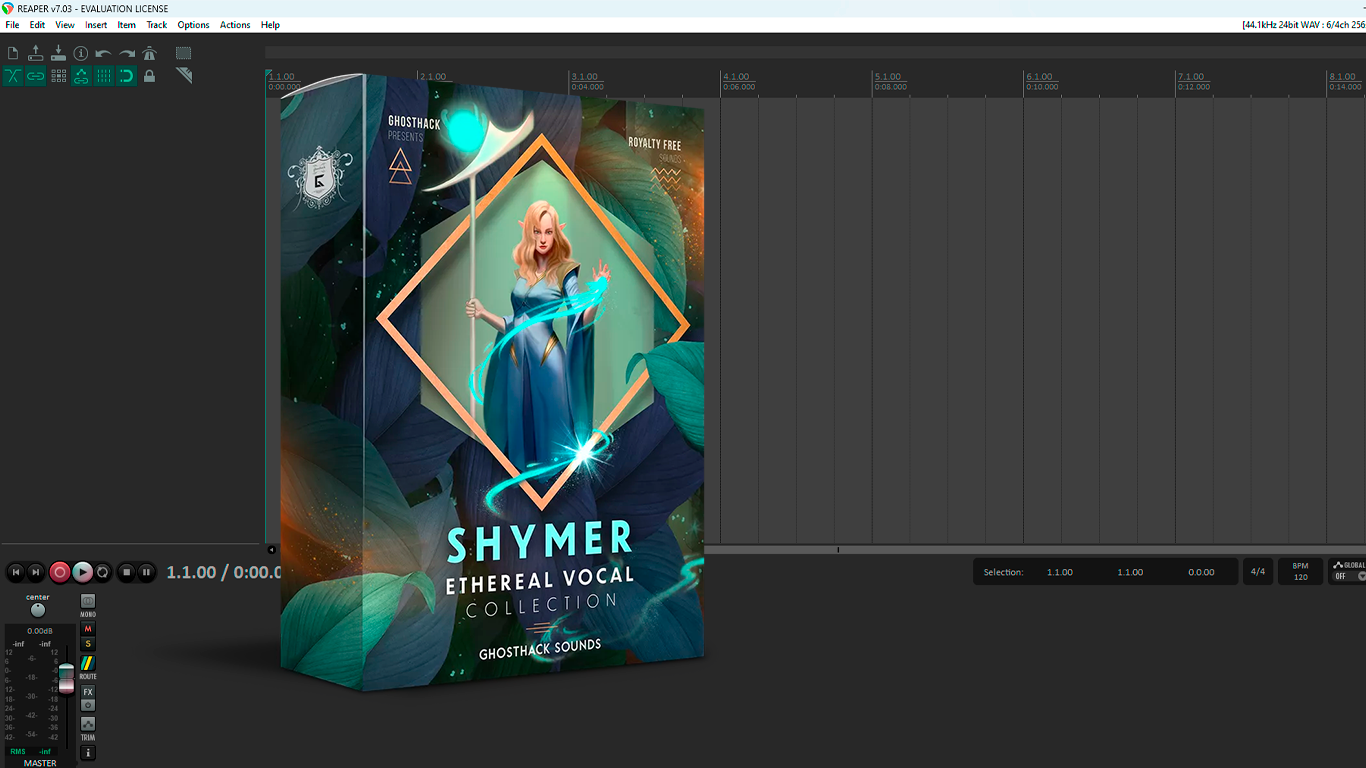The height and width of the screenshot is (768, 1366).
Task: Click the 4/4 time signature field
Action: coord(1258,572)
